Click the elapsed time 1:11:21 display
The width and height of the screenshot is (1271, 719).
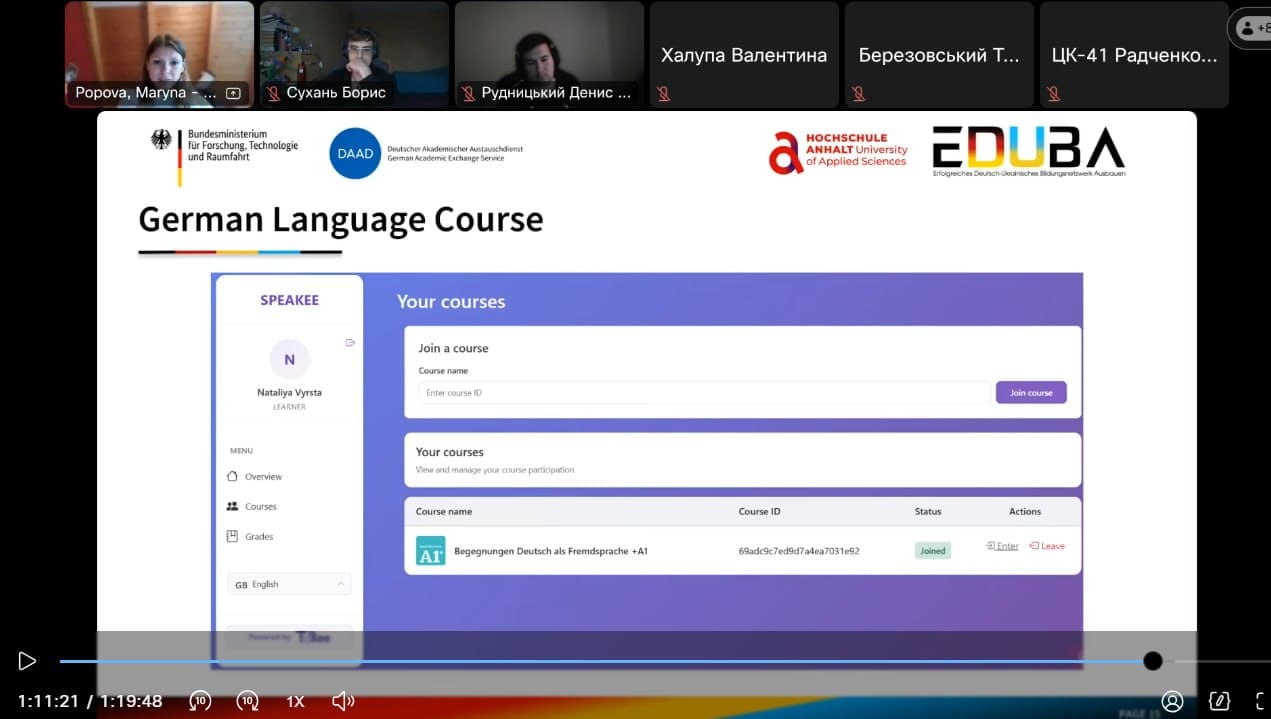(48, 701)
